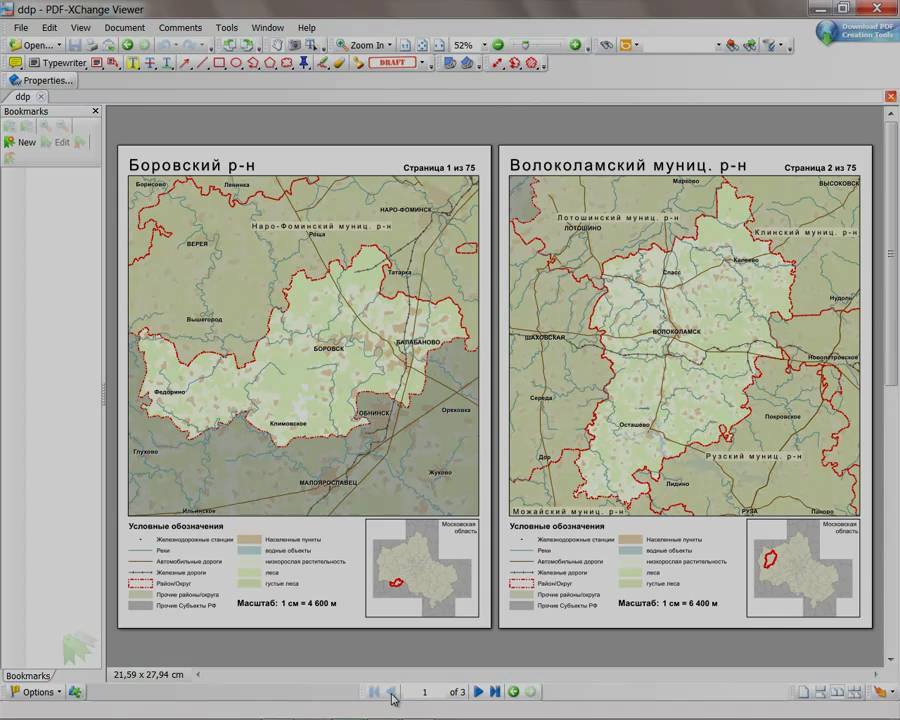Close the ddp document tab

(41, 96)
